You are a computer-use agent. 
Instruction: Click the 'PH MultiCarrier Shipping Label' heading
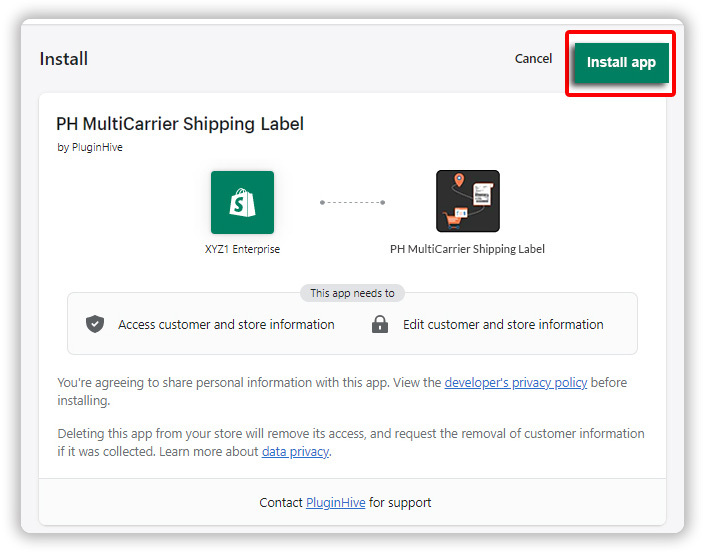click(180, 124)
